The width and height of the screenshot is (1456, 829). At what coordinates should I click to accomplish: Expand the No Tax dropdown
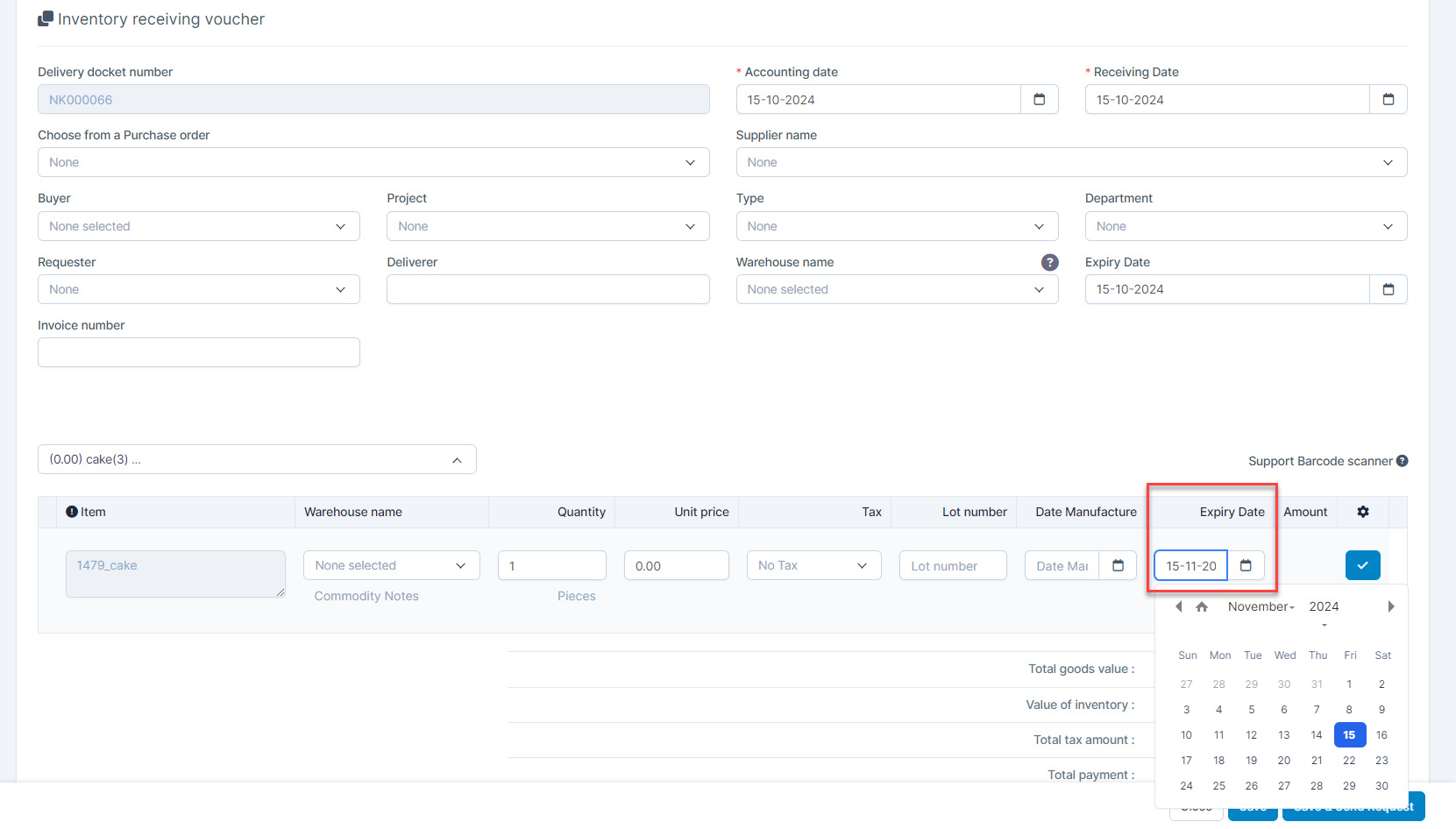pos(813,566)
